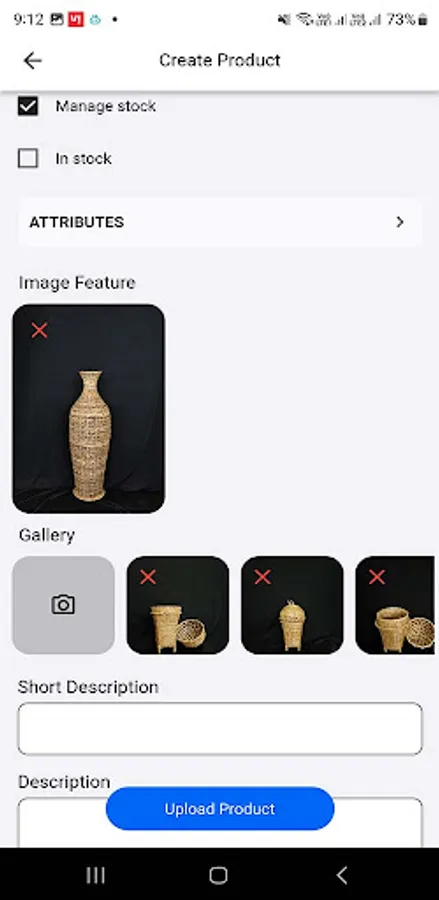439x900 pixels.
Task: Open the featured vase image thumbnail
Action: (88, 409)
